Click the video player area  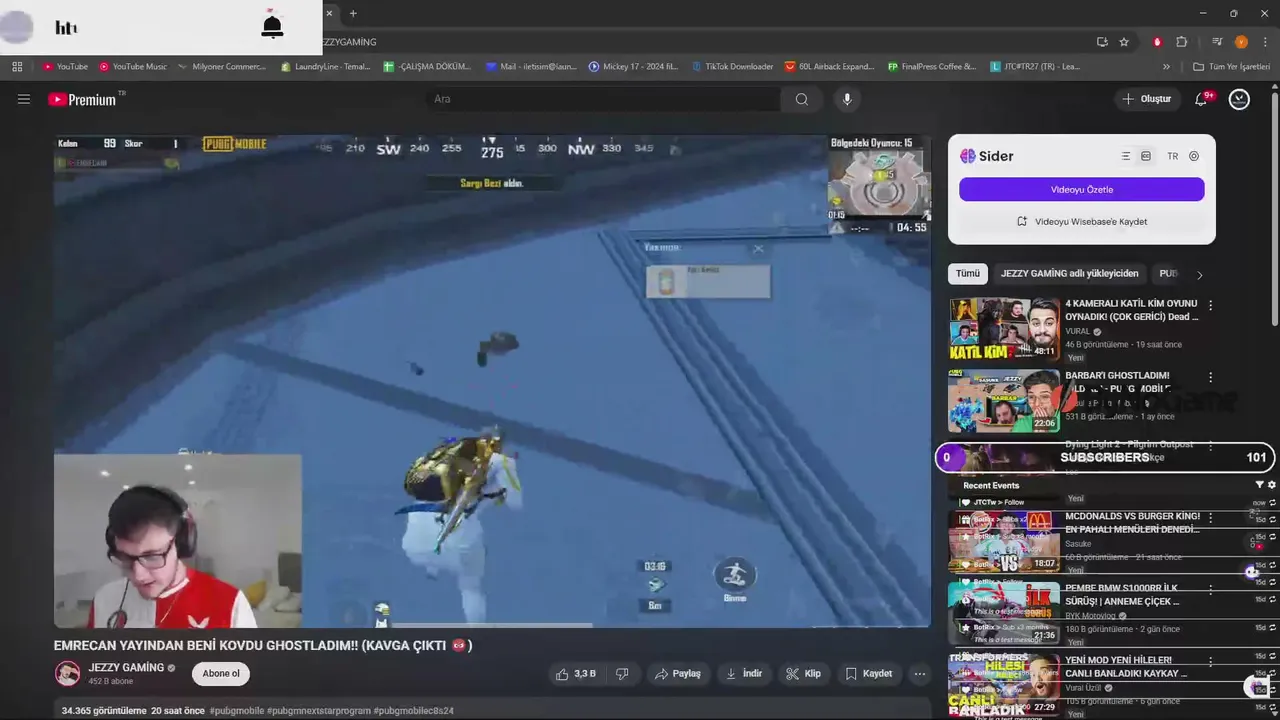(492, 380)
